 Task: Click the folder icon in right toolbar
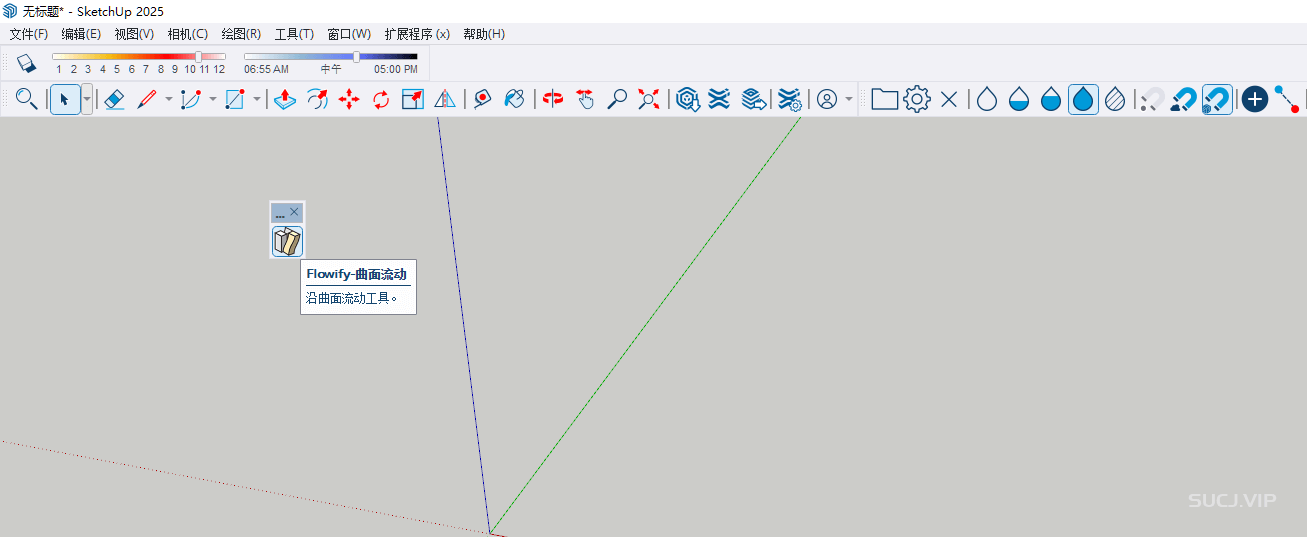[x=885, y=99]
